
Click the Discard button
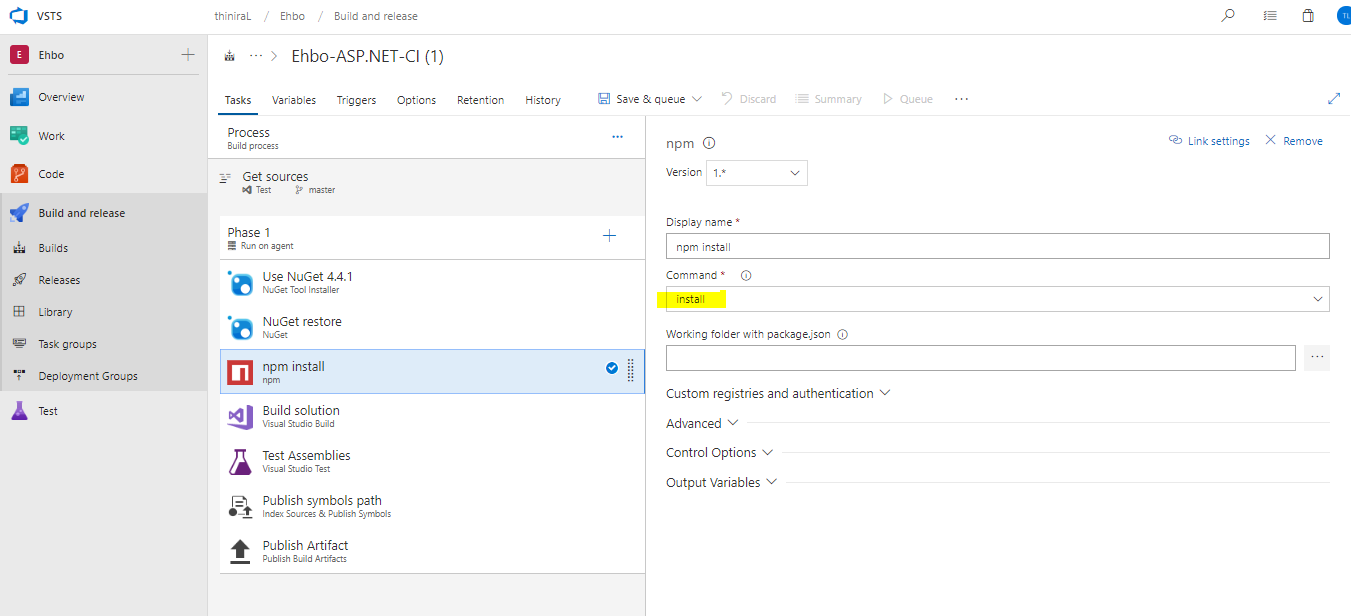point(749,99)
